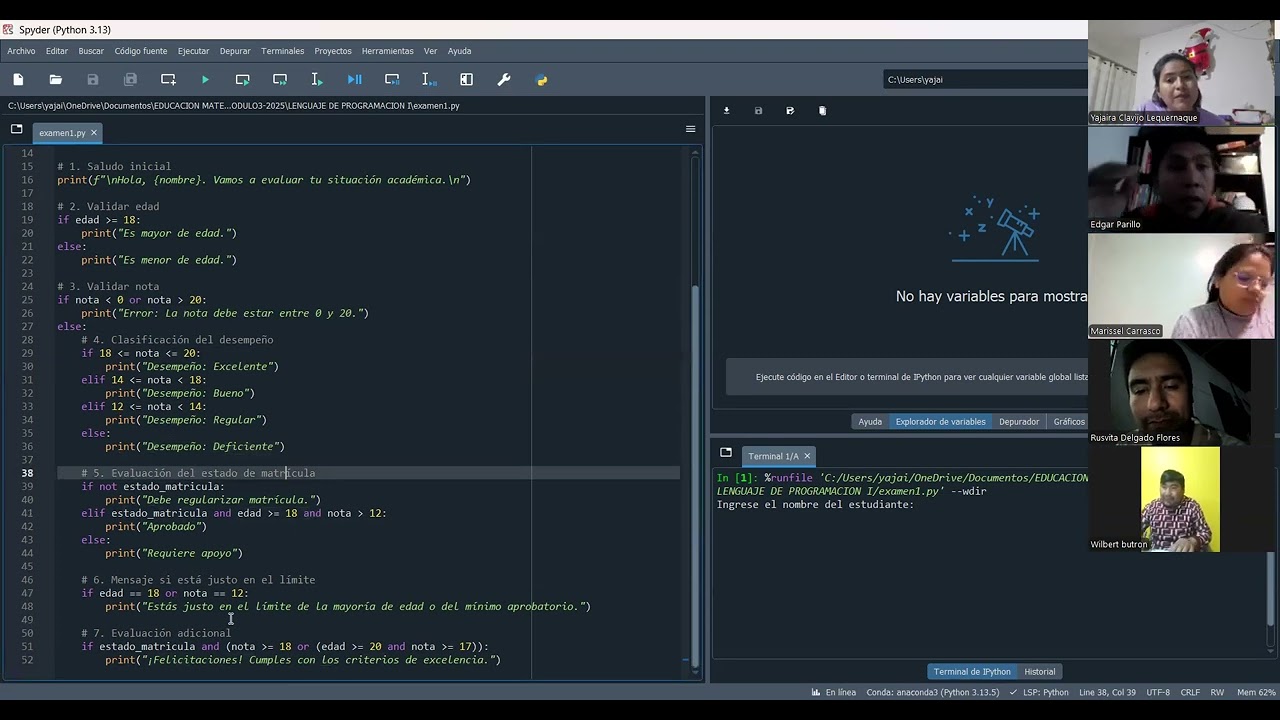Image resolution: width=1280 pixels, height=720 pixels.
Task: Open Ejecutar menu
Action: click(194, 51)
